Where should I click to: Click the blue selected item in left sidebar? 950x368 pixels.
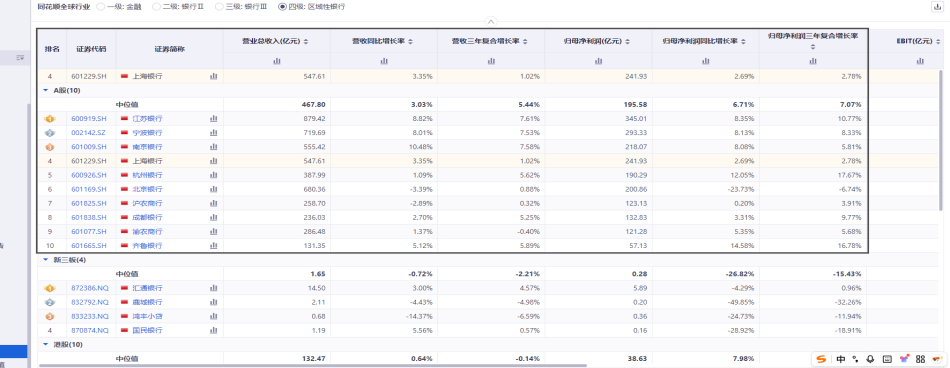(x=13, y=352)
